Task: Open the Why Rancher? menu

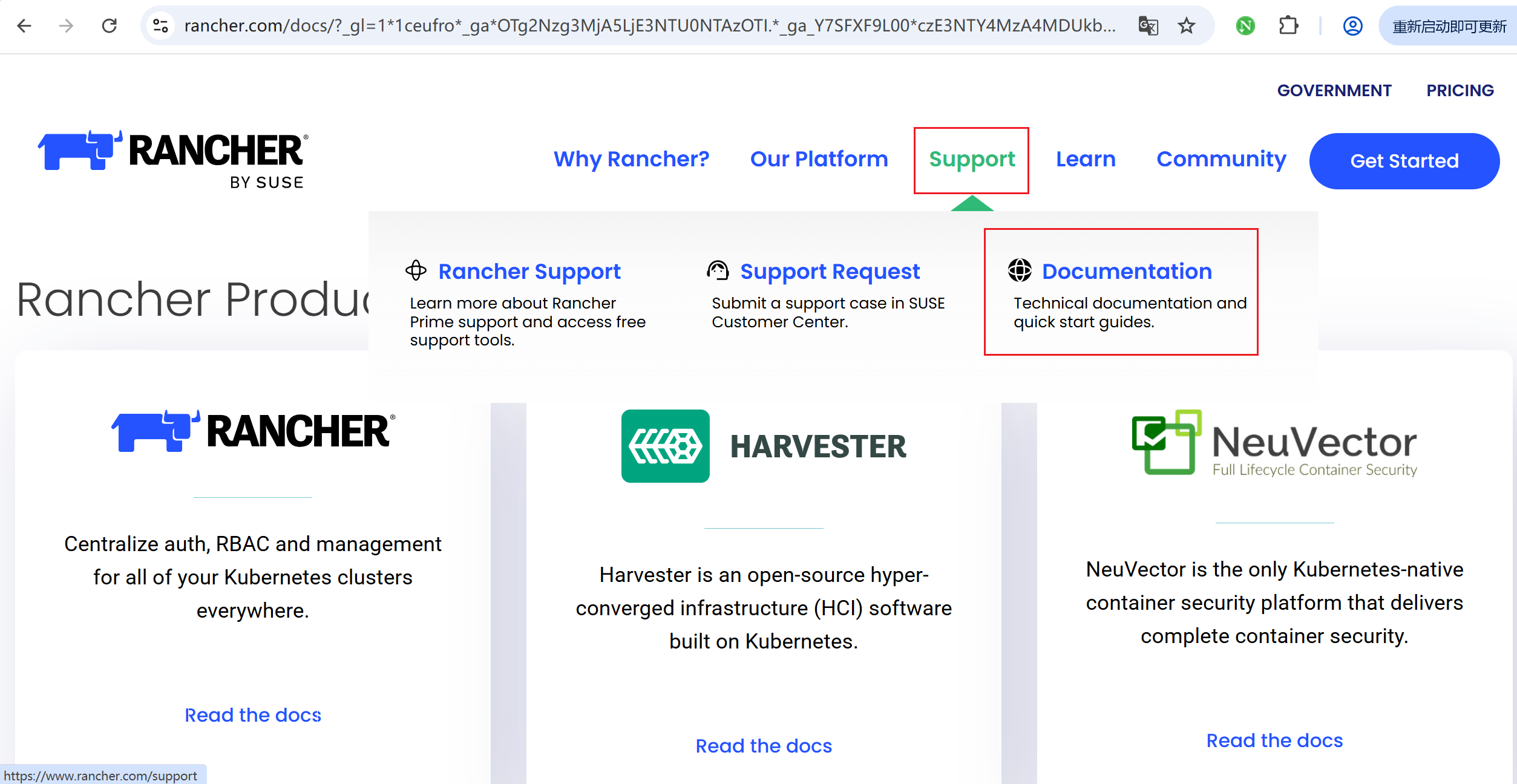Action: pyautogui.click(x=632, y=159)
